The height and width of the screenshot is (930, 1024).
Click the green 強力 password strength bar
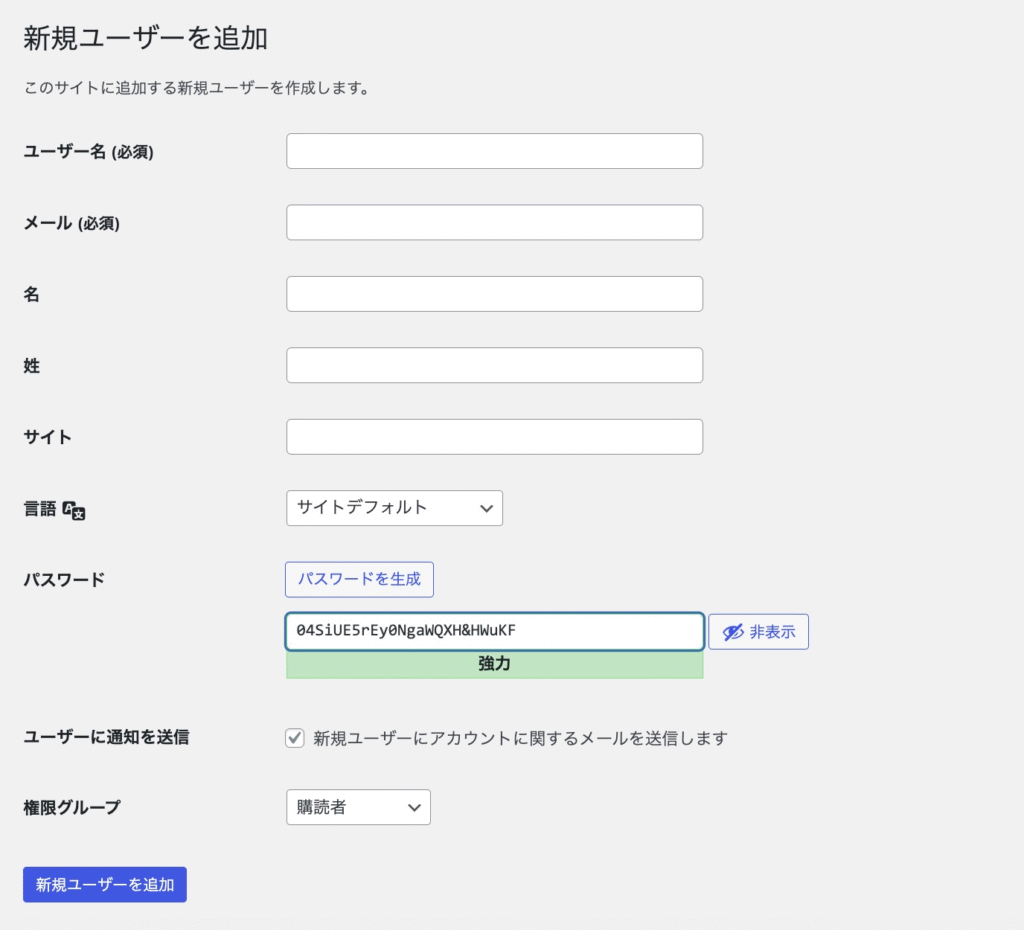494,664
